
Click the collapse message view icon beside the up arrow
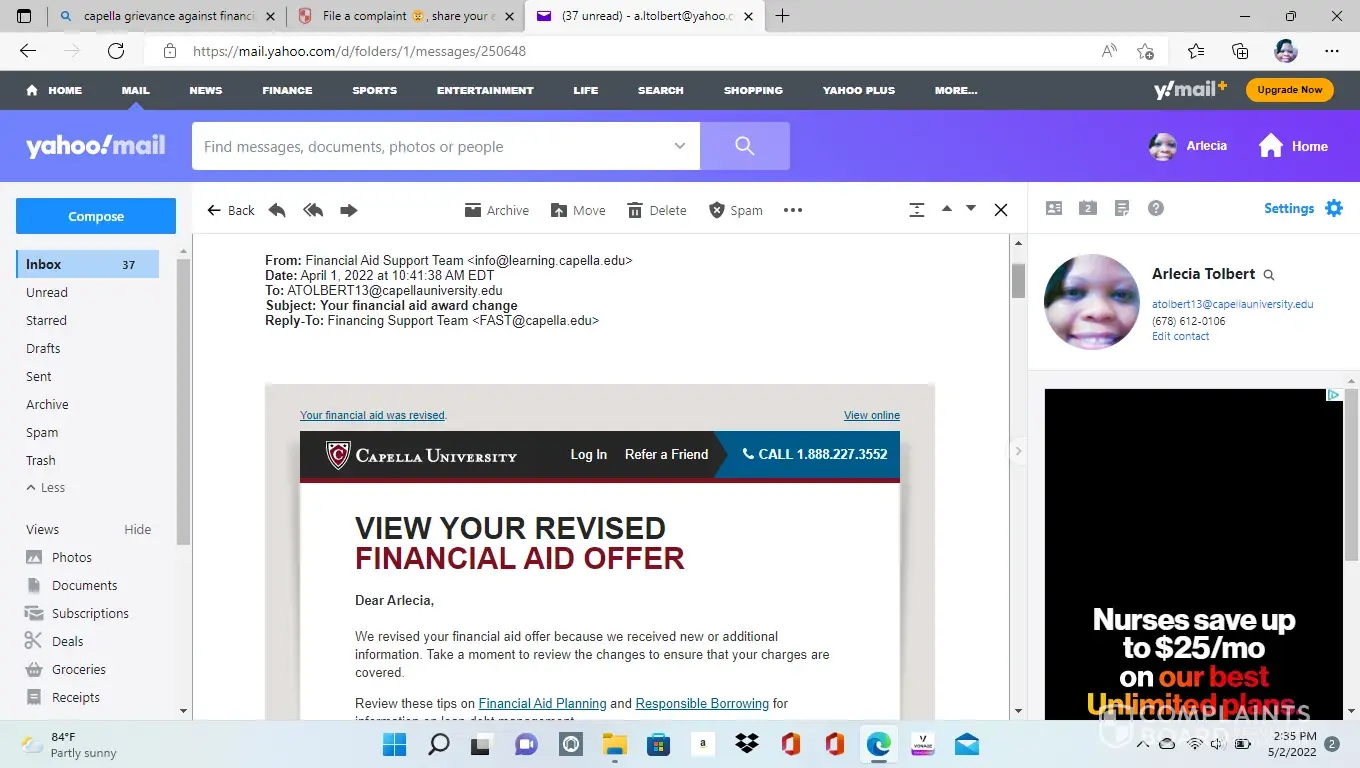click(x=917, y=210)
